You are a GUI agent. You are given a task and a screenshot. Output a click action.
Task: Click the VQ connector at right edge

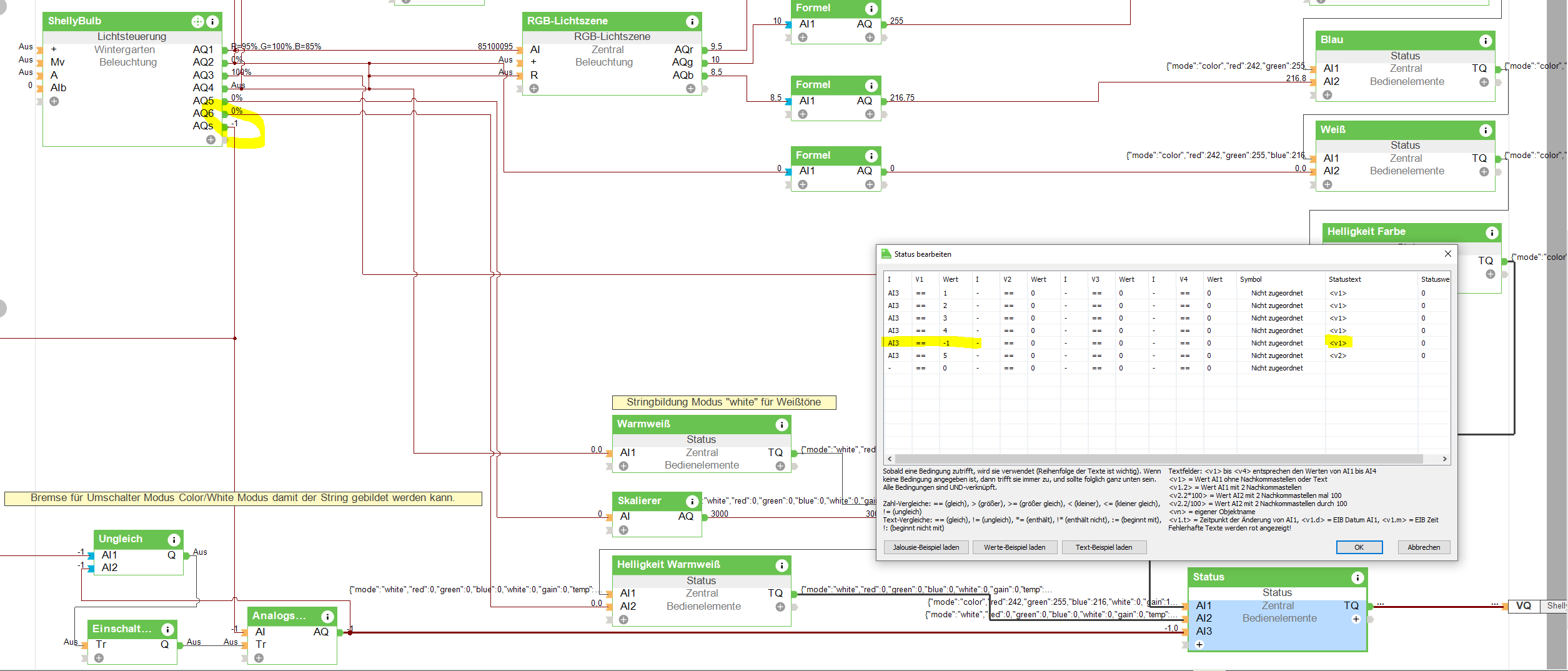(x=1524, y=605)
